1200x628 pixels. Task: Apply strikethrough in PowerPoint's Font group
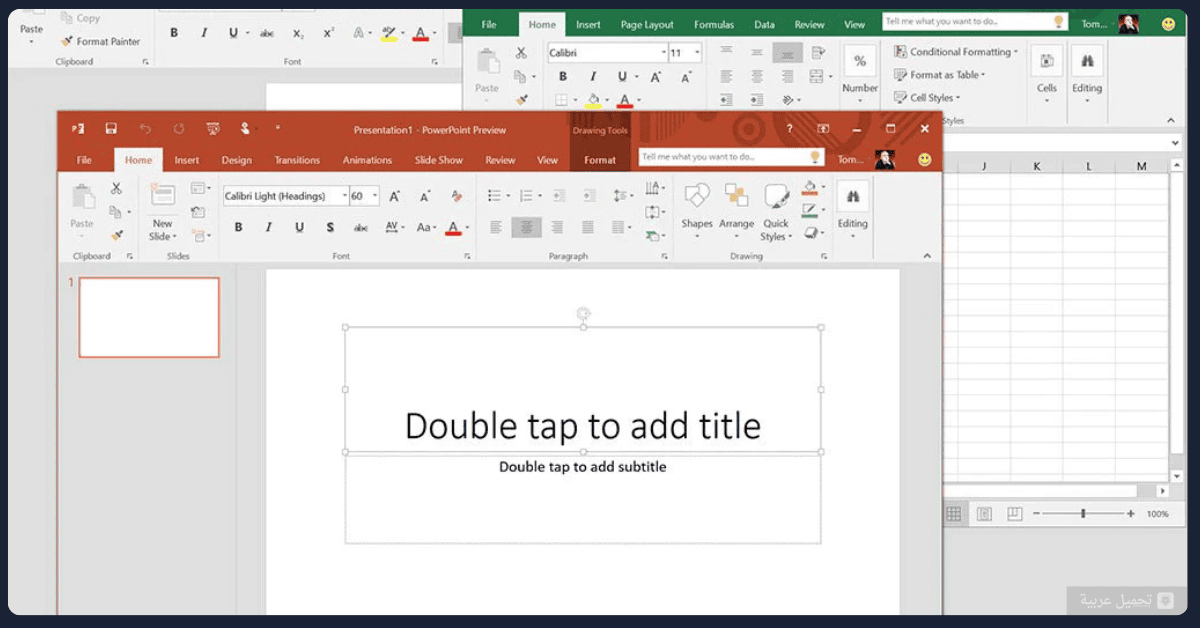361,228
